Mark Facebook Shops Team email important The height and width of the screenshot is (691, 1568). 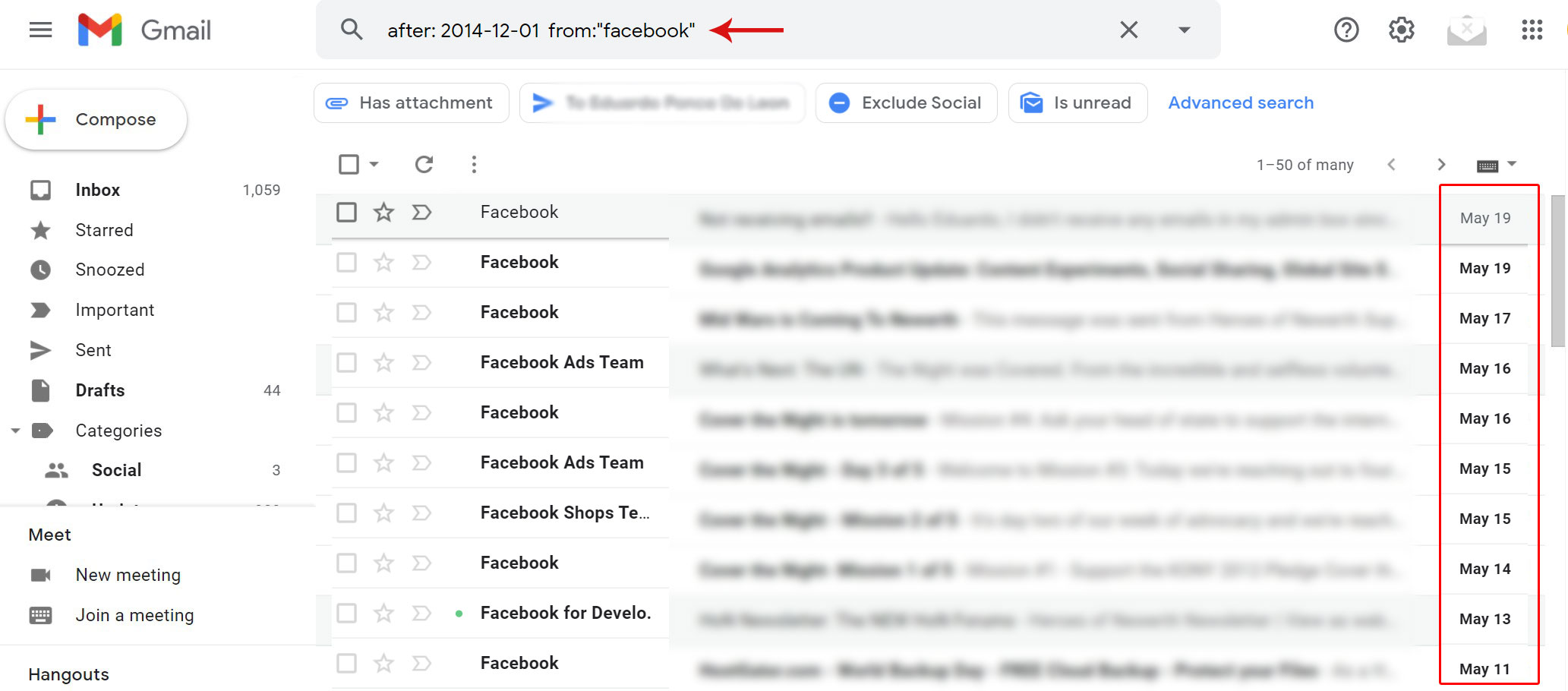coord(421,513)
